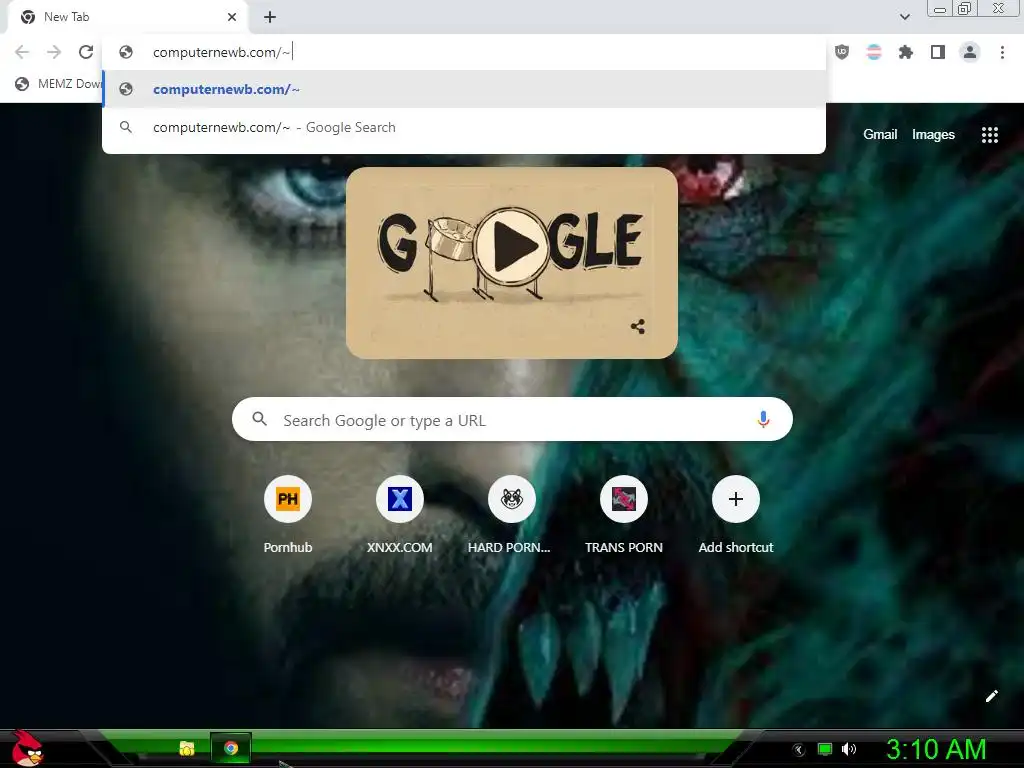Focus the Search Google or type URL box
Image resolution: width=1024 pixels, height=768 pixels.
(x=513, y=419)
